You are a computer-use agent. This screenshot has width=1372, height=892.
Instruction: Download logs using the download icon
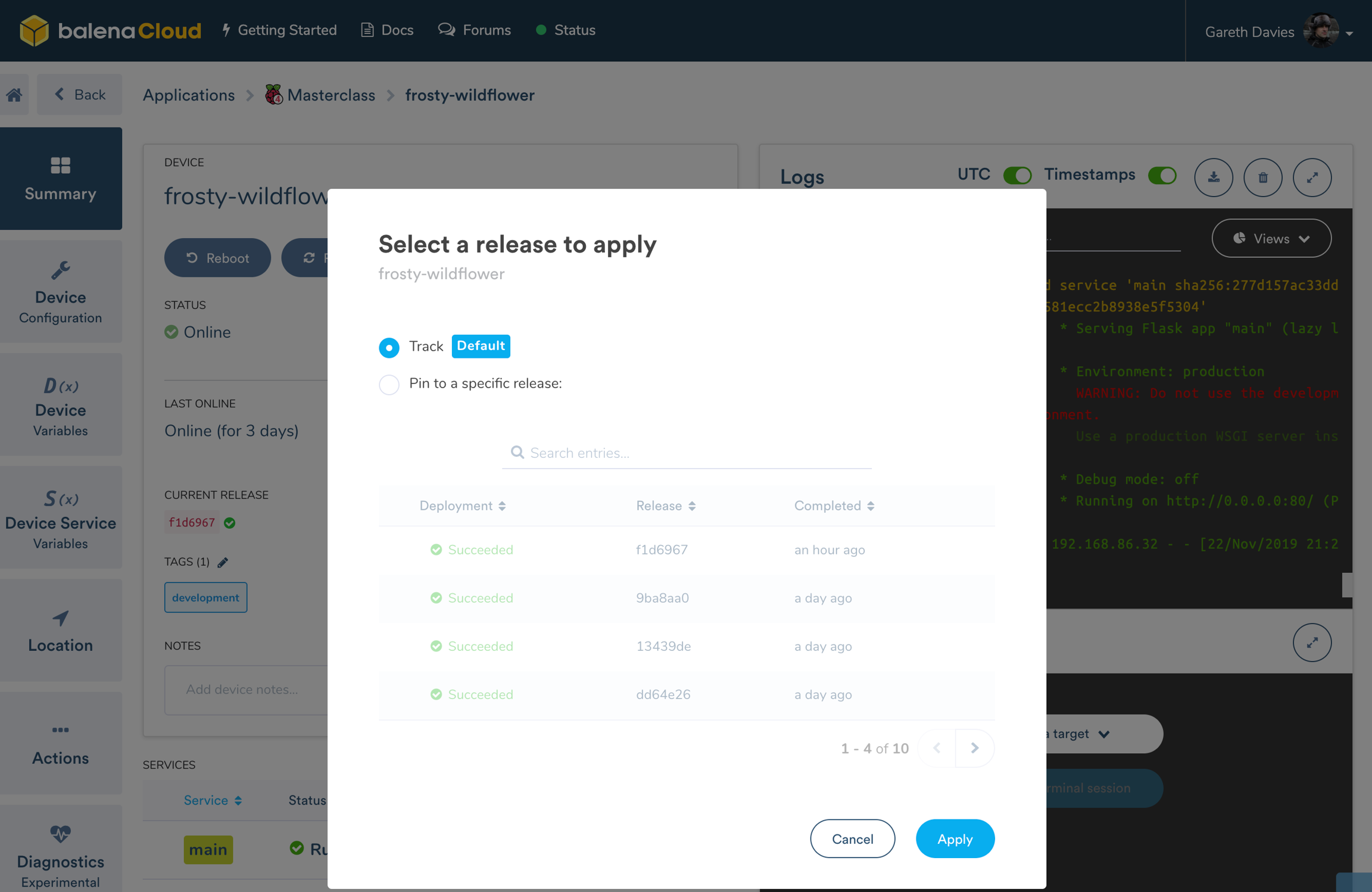1213,177
